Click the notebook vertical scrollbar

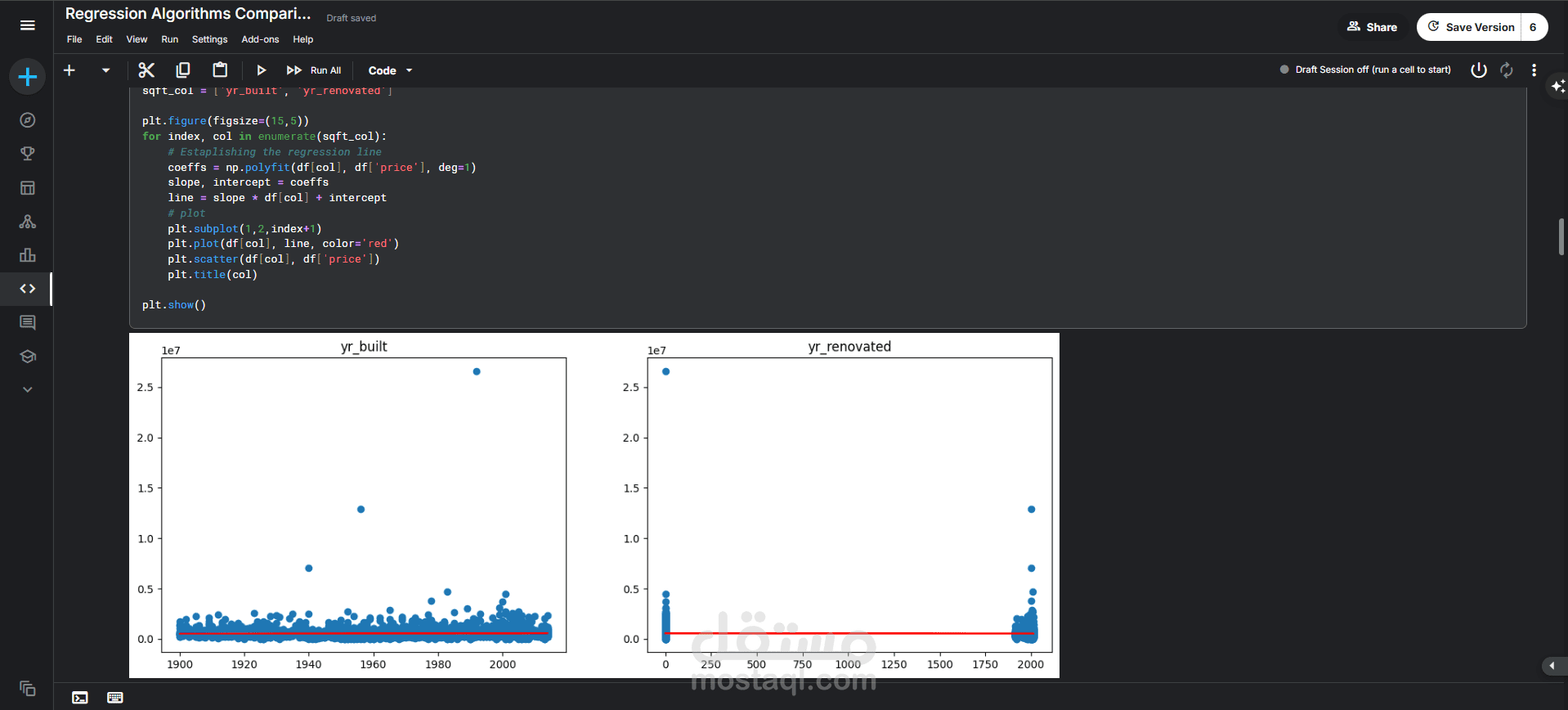tap(1561, 237)
